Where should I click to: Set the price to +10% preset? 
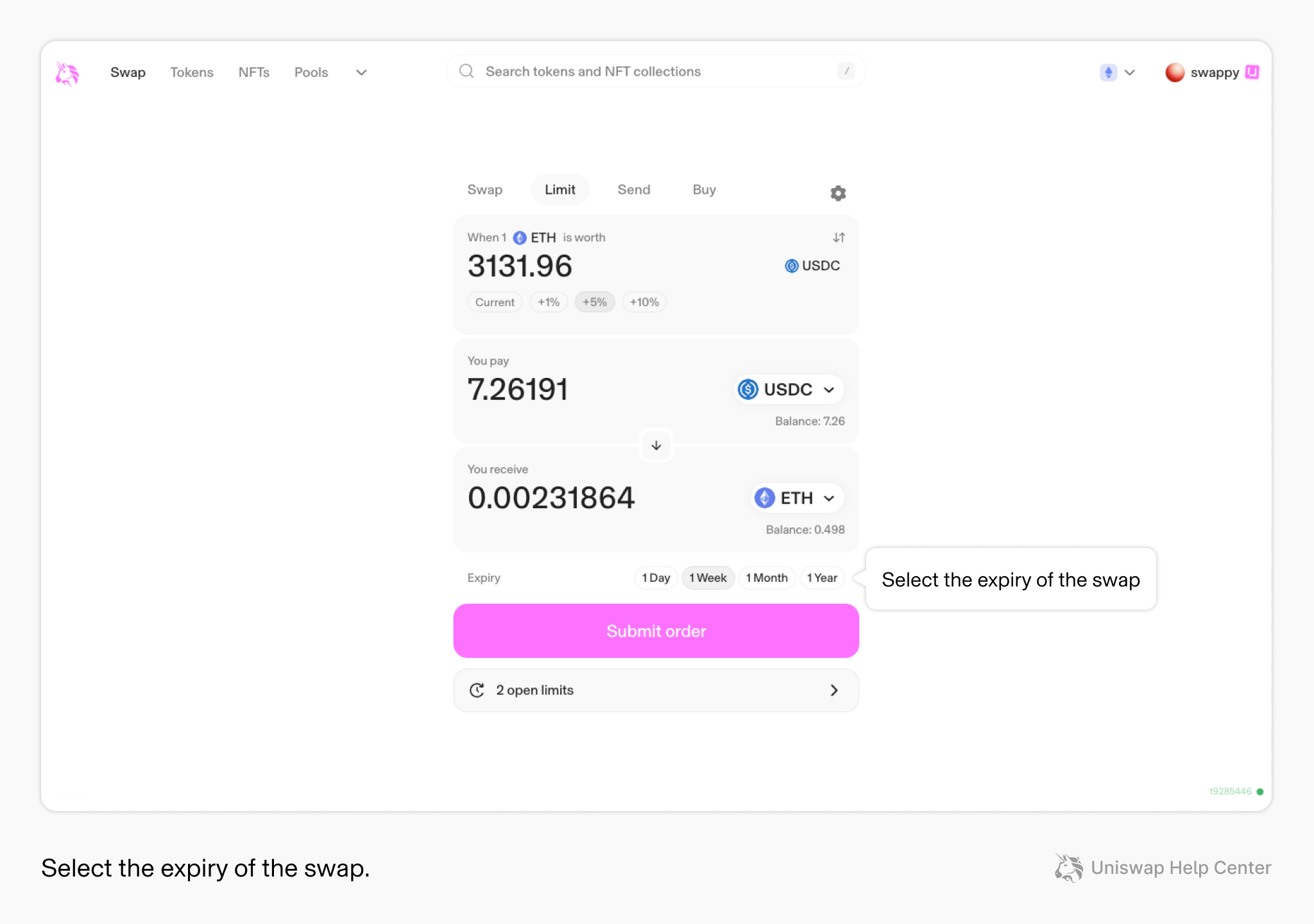coord(644,302)
